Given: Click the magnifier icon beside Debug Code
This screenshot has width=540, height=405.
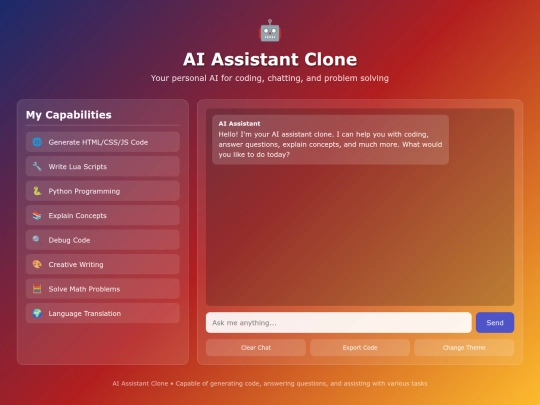Looking at the screenshot, I should (37, 240).
